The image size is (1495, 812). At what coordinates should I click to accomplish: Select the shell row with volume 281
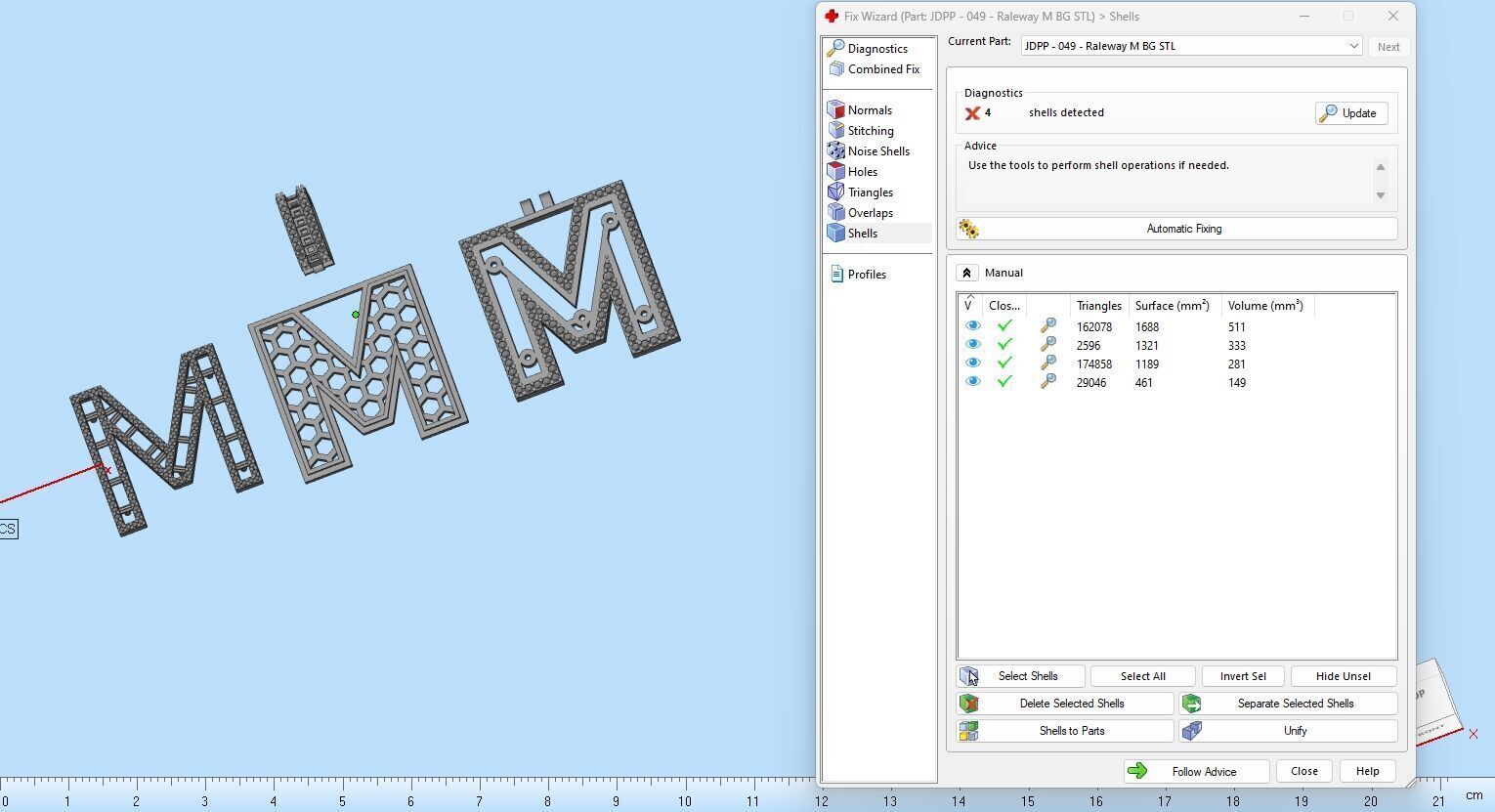(x=1176, y=364)
